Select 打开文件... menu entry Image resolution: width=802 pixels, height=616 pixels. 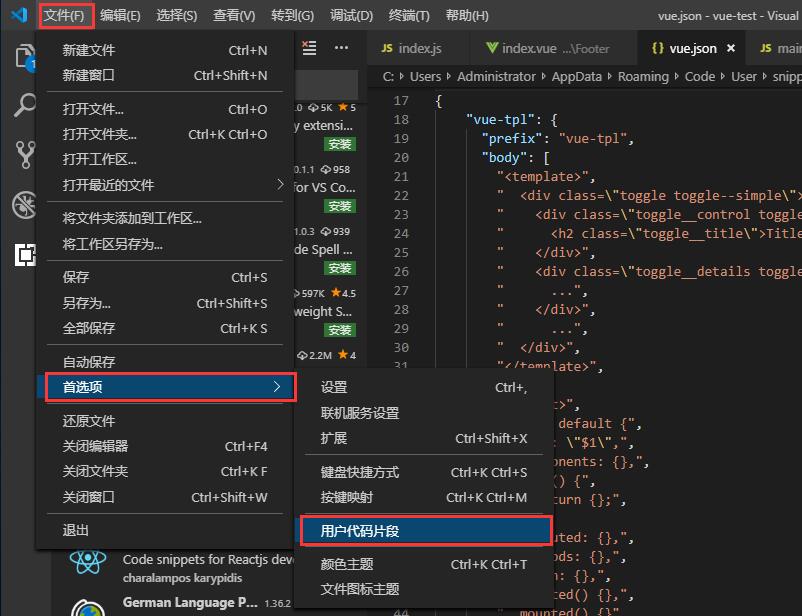click(165, 109)
